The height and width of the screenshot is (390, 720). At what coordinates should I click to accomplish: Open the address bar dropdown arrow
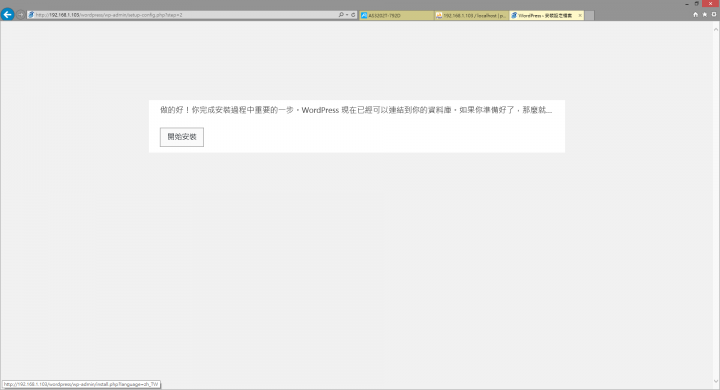point(347,15)
